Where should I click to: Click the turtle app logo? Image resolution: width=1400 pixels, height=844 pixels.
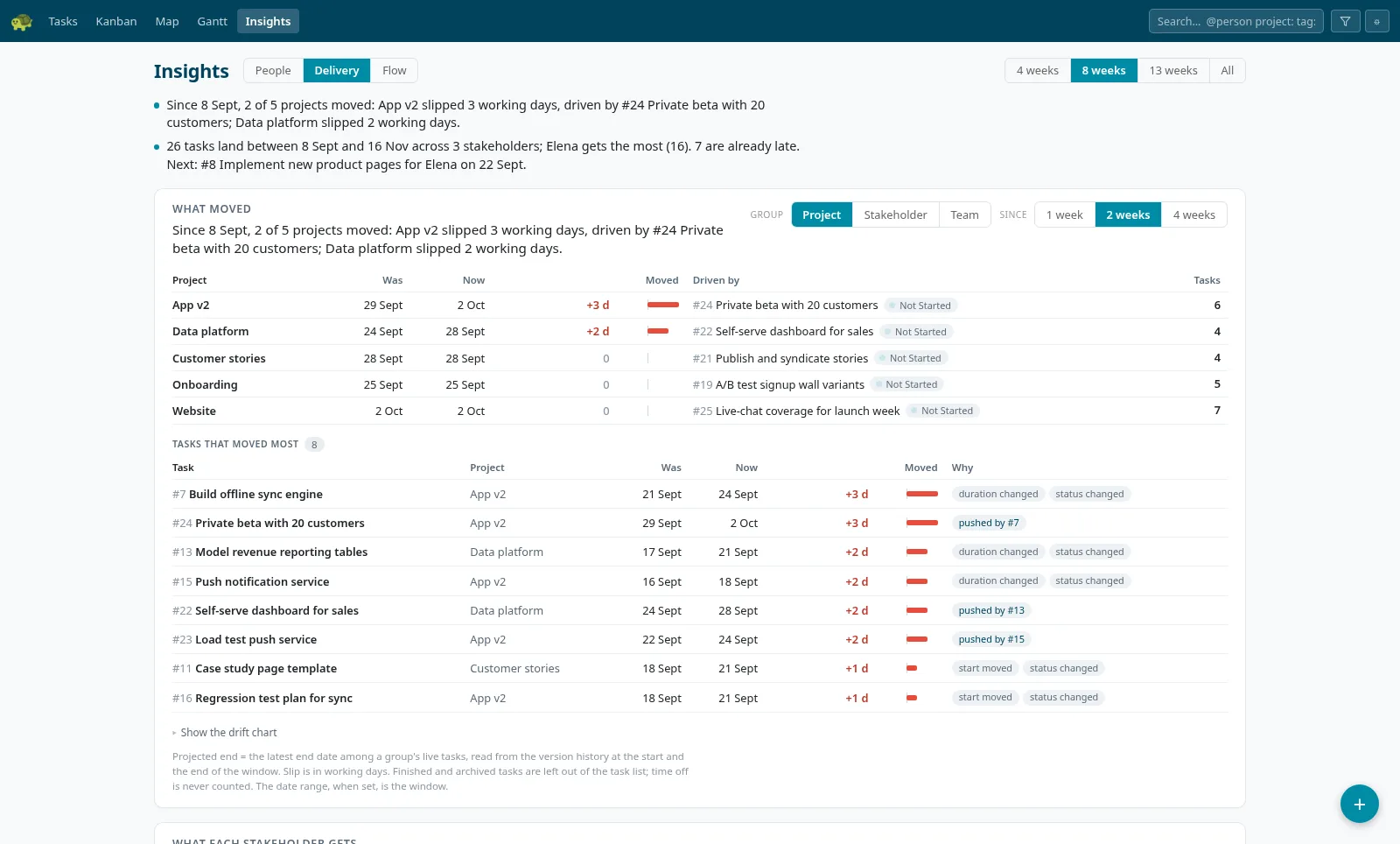22,21
